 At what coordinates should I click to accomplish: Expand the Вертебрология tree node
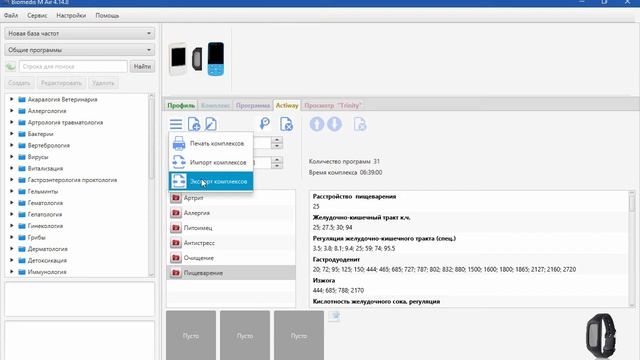11,145
